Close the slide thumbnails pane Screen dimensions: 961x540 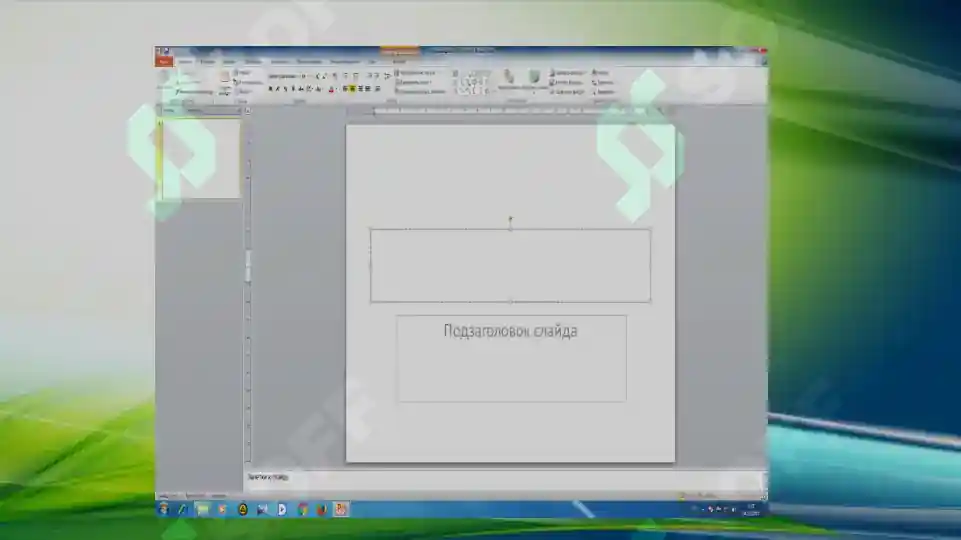pos(239,110)
